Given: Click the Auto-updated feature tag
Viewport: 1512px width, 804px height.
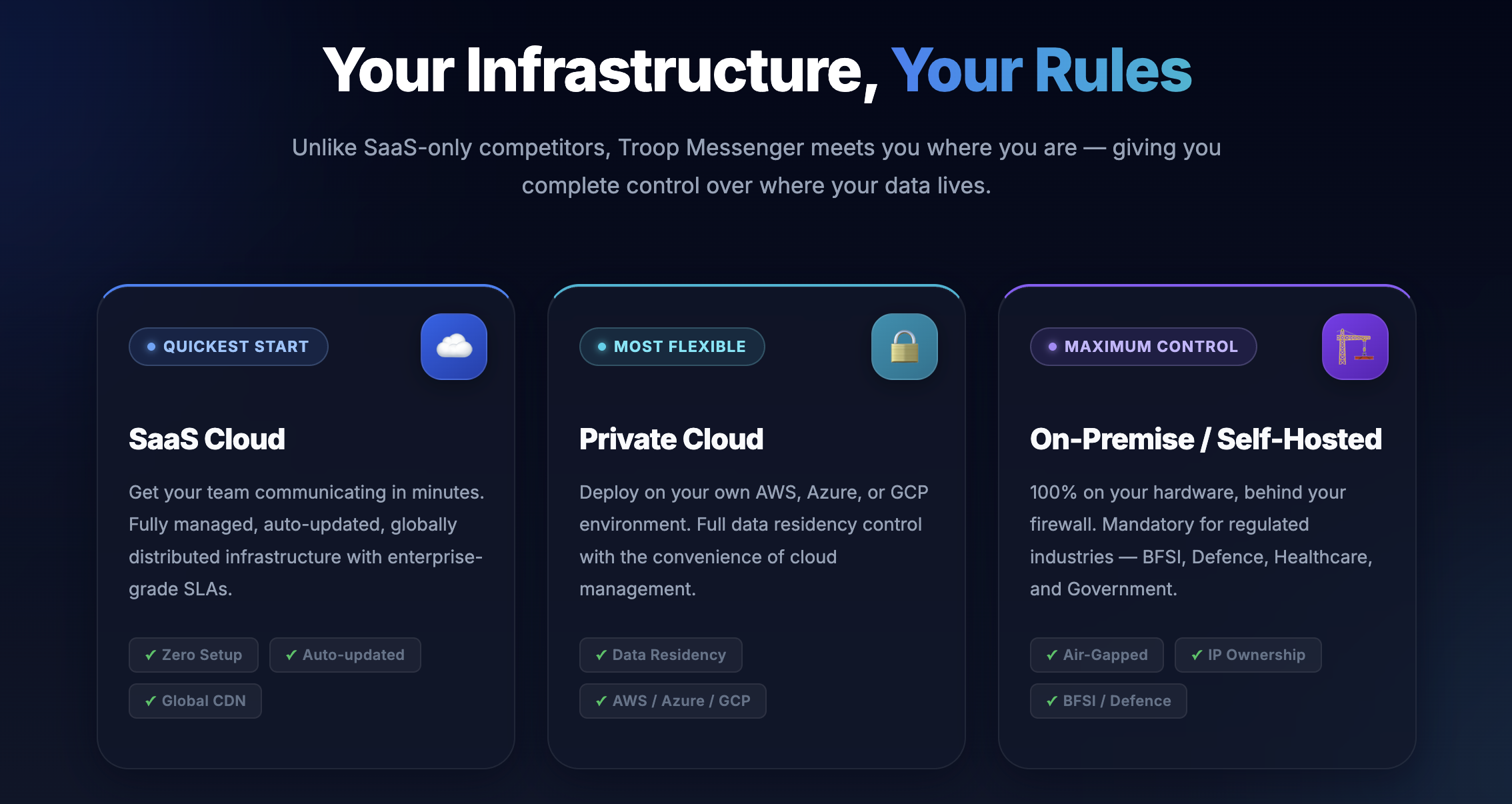Looking at the screenshot, I should (x=345, y=655).
